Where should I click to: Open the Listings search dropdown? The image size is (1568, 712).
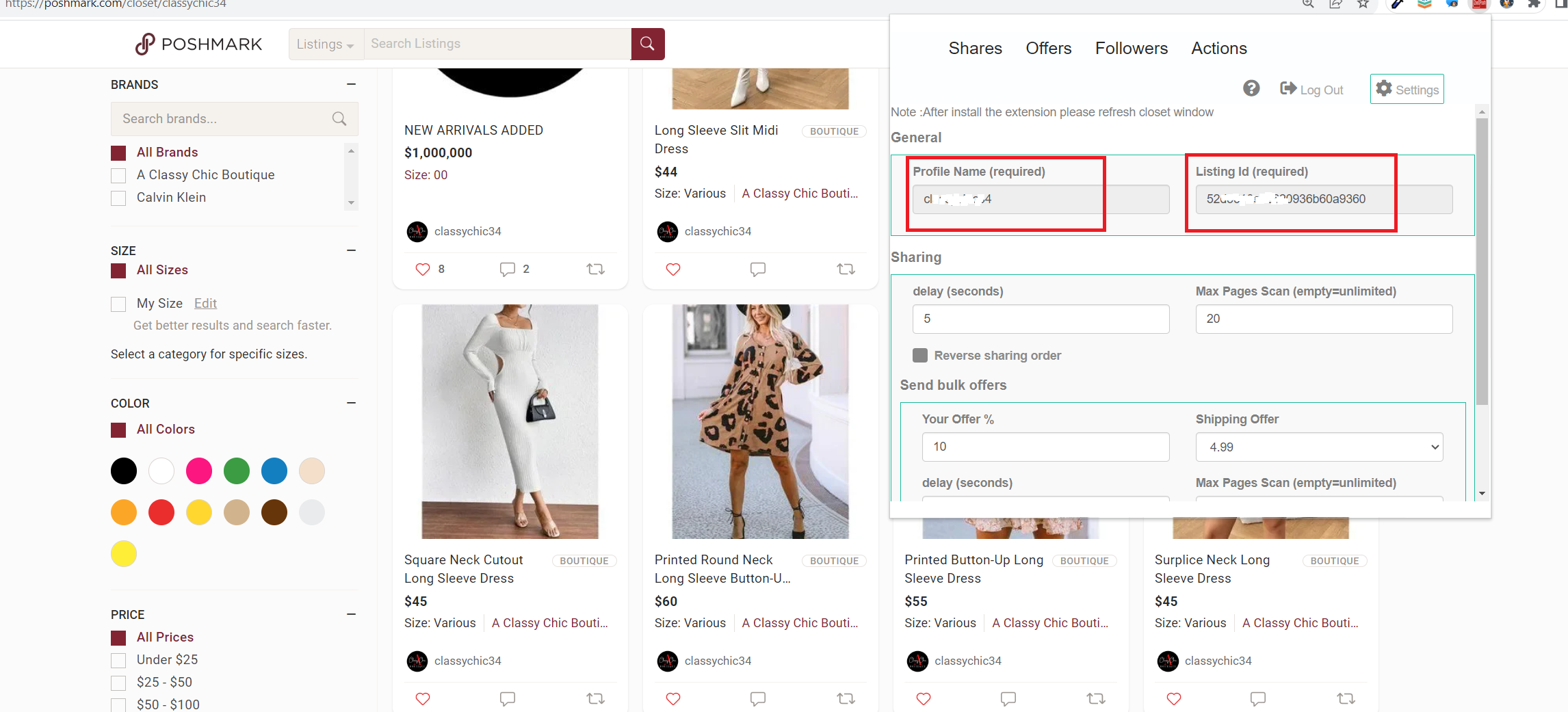coord(326,44)
